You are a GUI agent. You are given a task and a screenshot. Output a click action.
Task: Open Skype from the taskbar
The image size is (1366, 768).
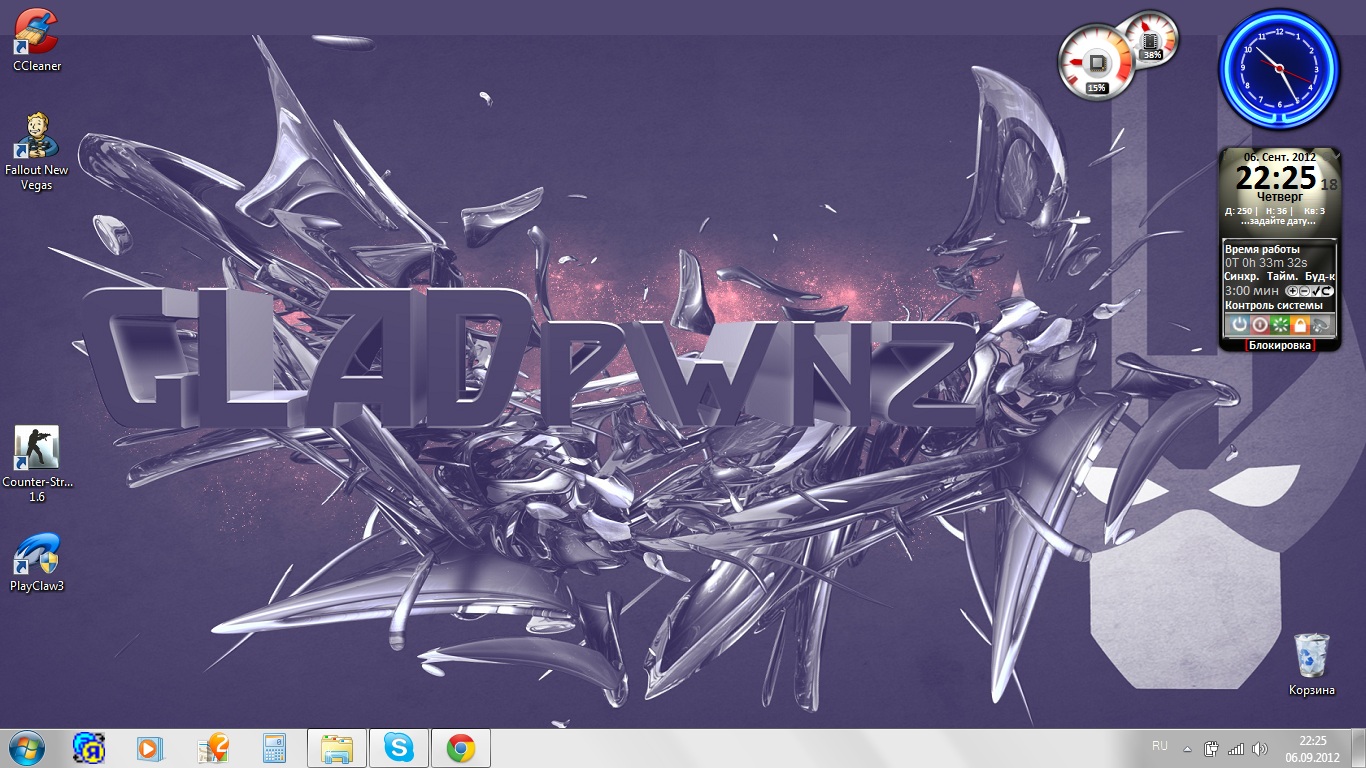pyautogui.click(x=399, y=748)
